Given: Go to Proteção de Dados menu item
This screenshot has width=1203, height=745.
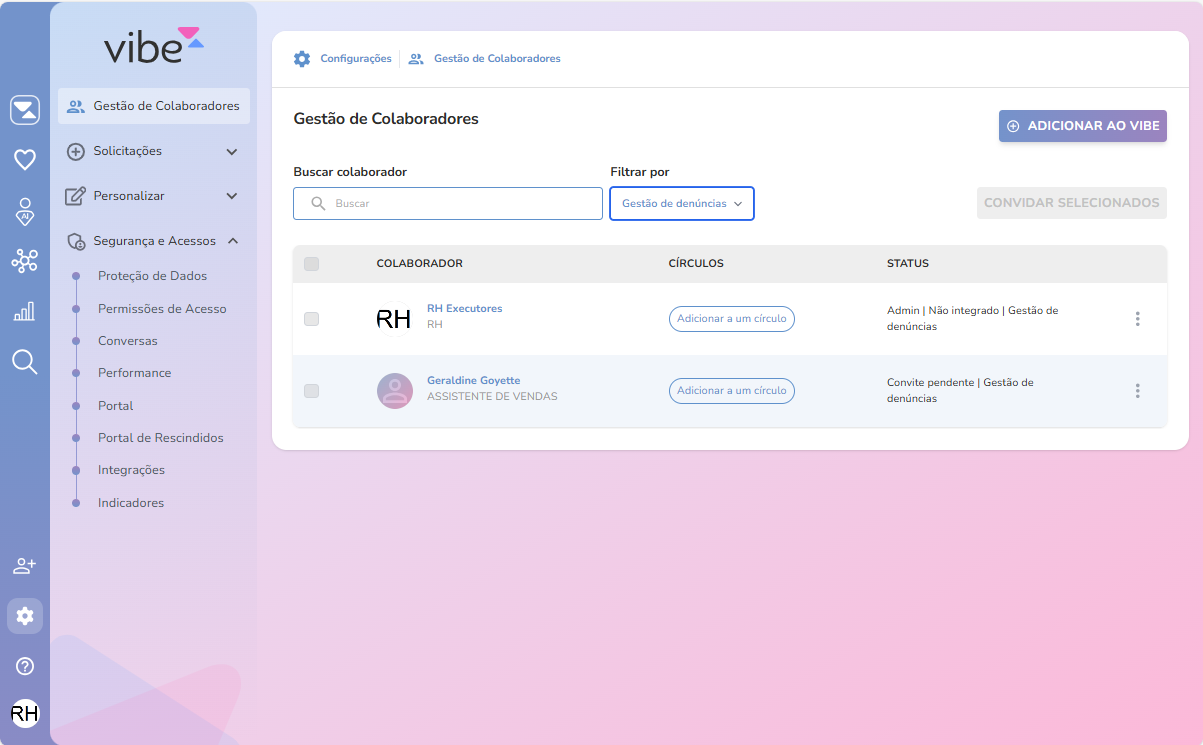Looking at the screenshot, I should [152, 276].
